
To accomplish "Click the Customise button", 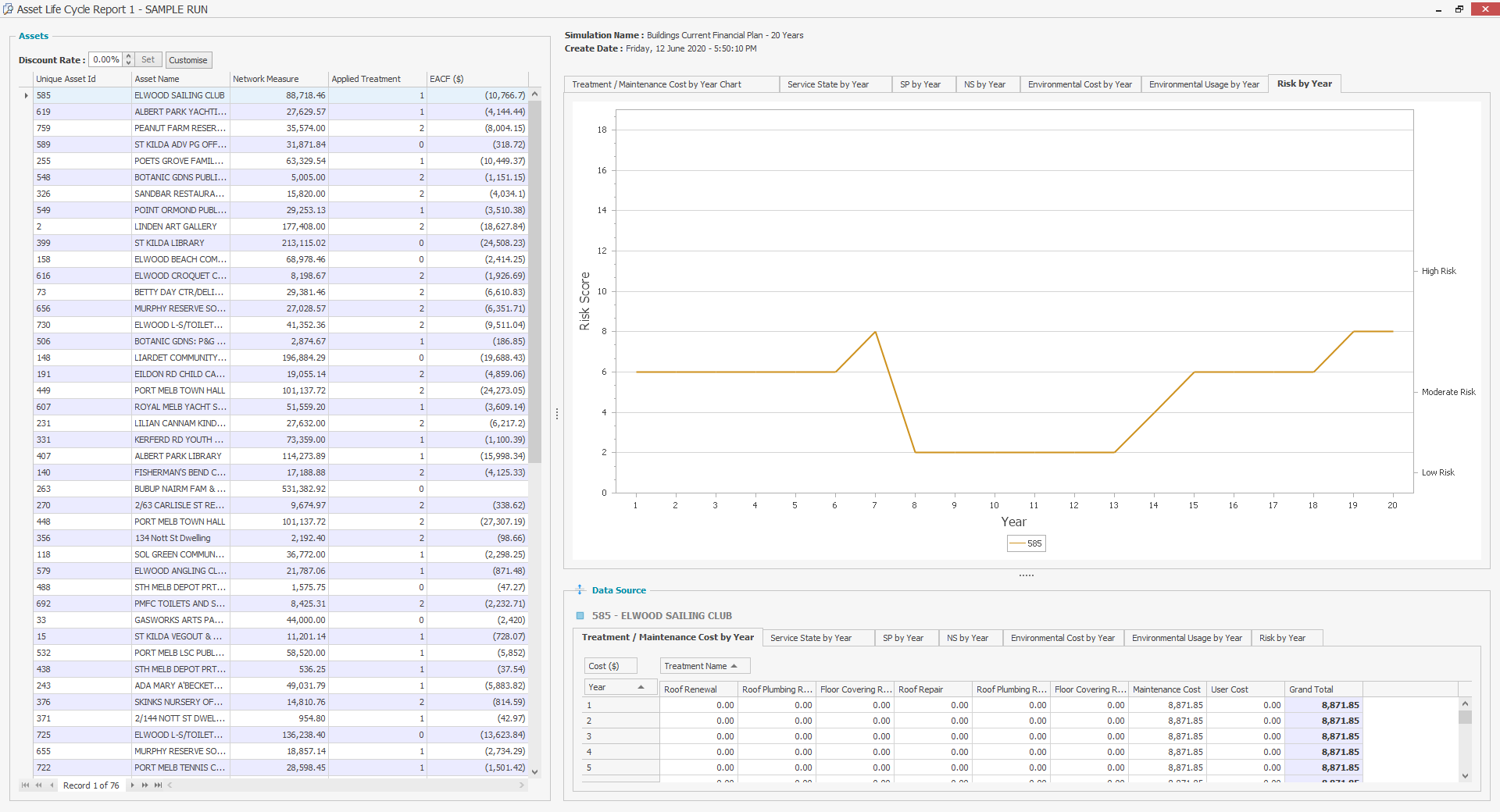I will tap(188, 60).
